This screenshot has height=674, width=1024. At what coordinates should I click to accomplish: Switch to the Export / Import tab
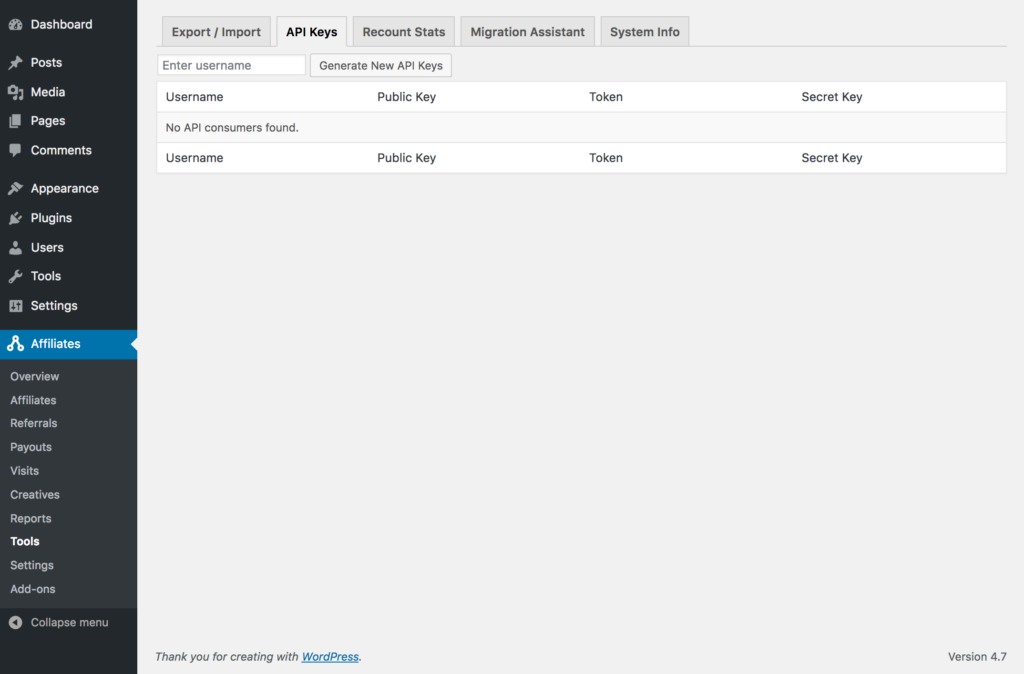216,31
